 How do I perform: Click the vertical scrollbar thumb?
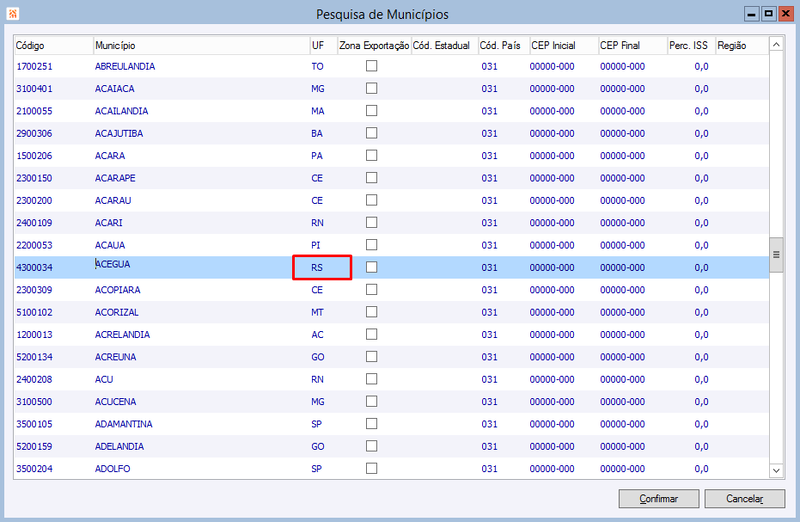click(776, 255)
